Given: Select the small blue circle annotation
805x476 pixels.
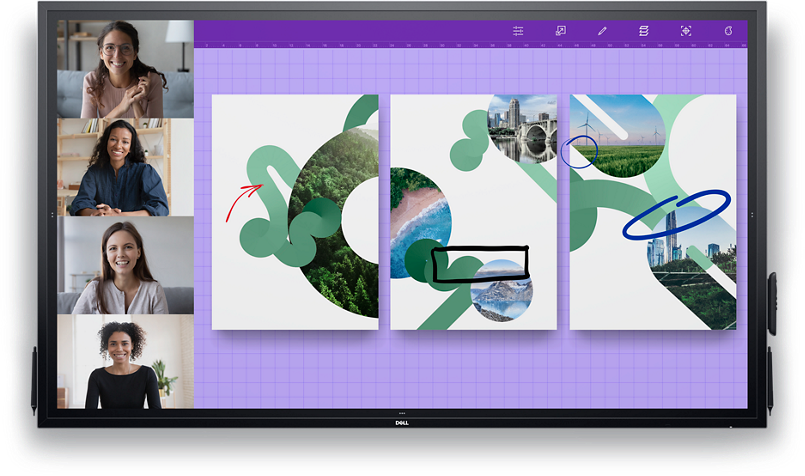Looking at the screenshot, I should [579, 153].
